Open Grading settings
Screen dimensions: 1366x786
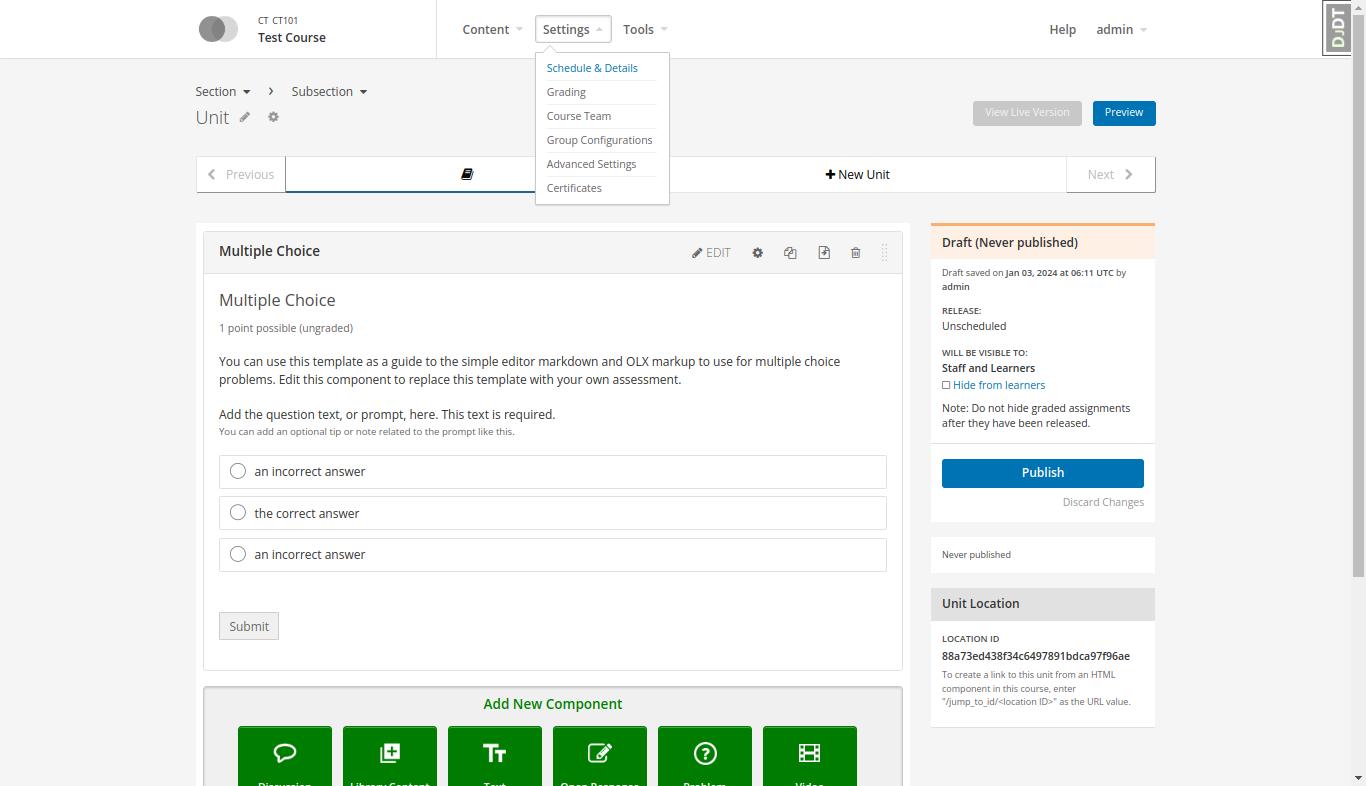[x=566, y=92]
